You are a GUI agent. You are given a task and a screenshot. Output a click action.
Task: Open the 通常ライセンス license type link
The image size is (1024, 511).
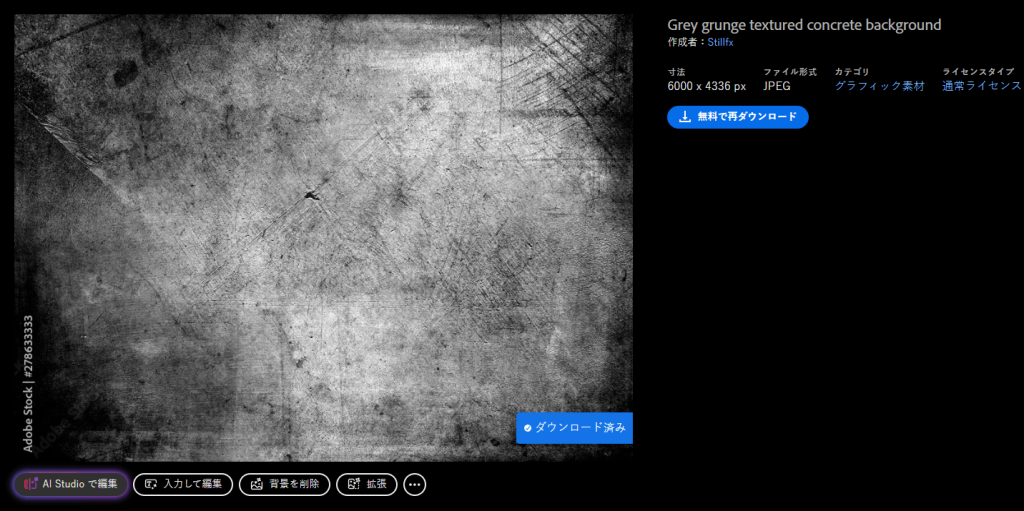pos(981,86)
